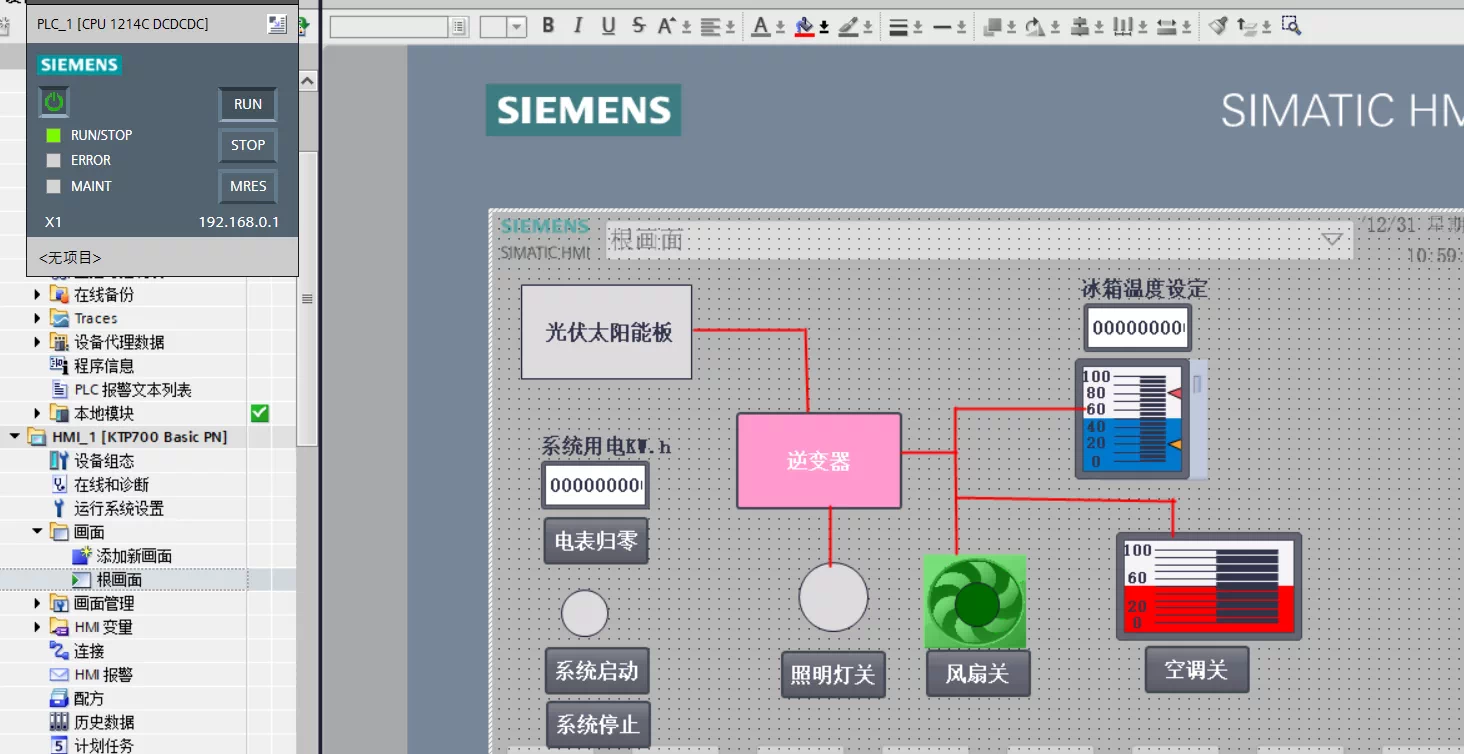This screenshot has width=1464, height=754.
Task: Click the tab order icon
Action: tap(1247, 27)
